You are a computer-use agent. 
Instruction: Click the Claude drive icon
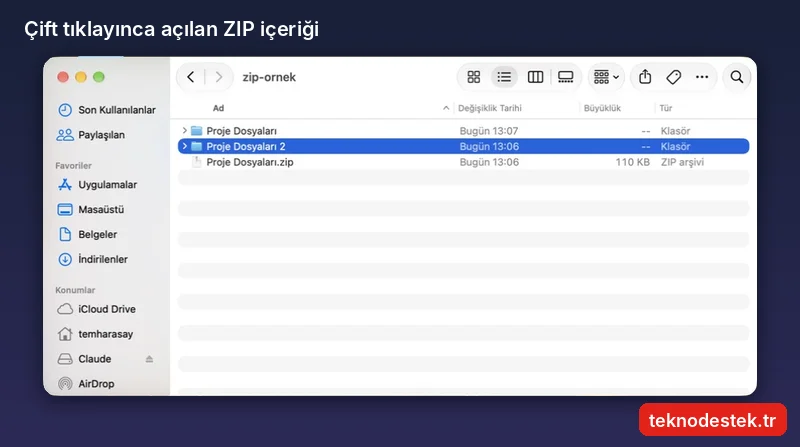click(65, 359)
